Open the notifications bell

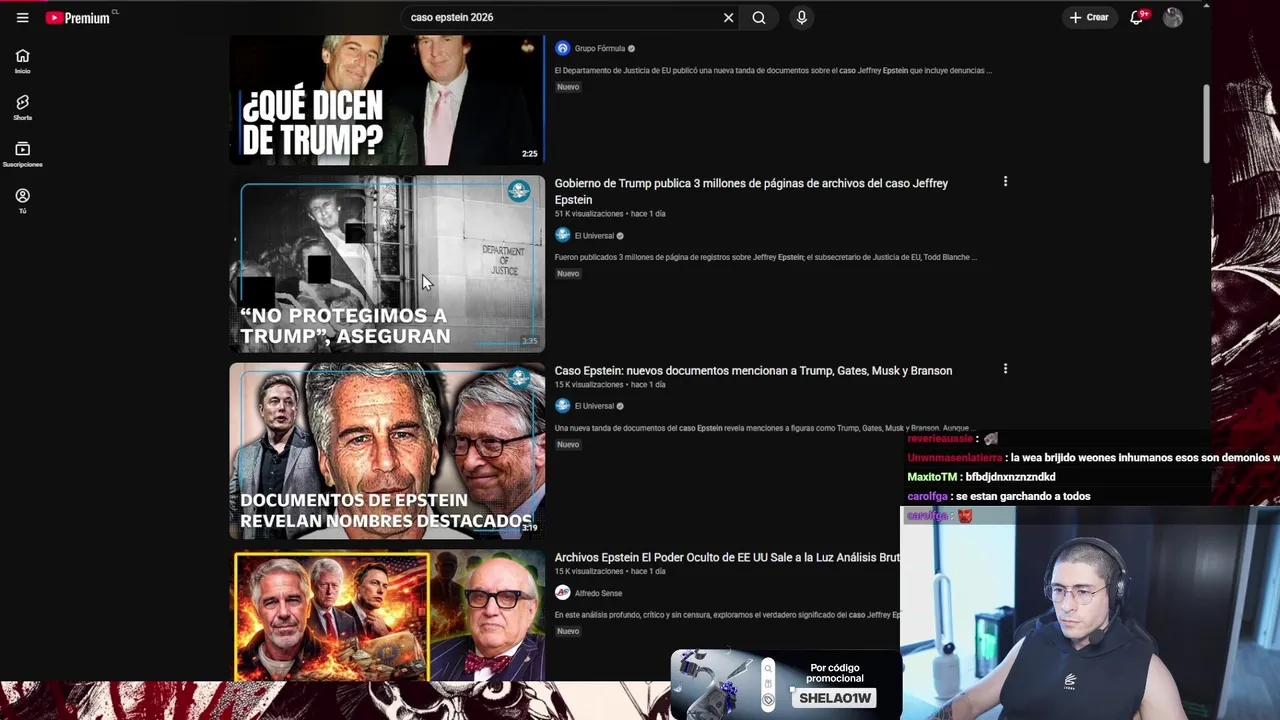[1137, 17]
